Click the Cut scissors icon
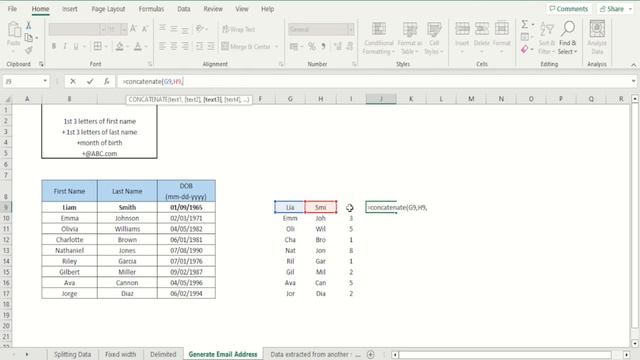Screen dimensions: 640x360 pyautogui.click(x=29, y=26)
